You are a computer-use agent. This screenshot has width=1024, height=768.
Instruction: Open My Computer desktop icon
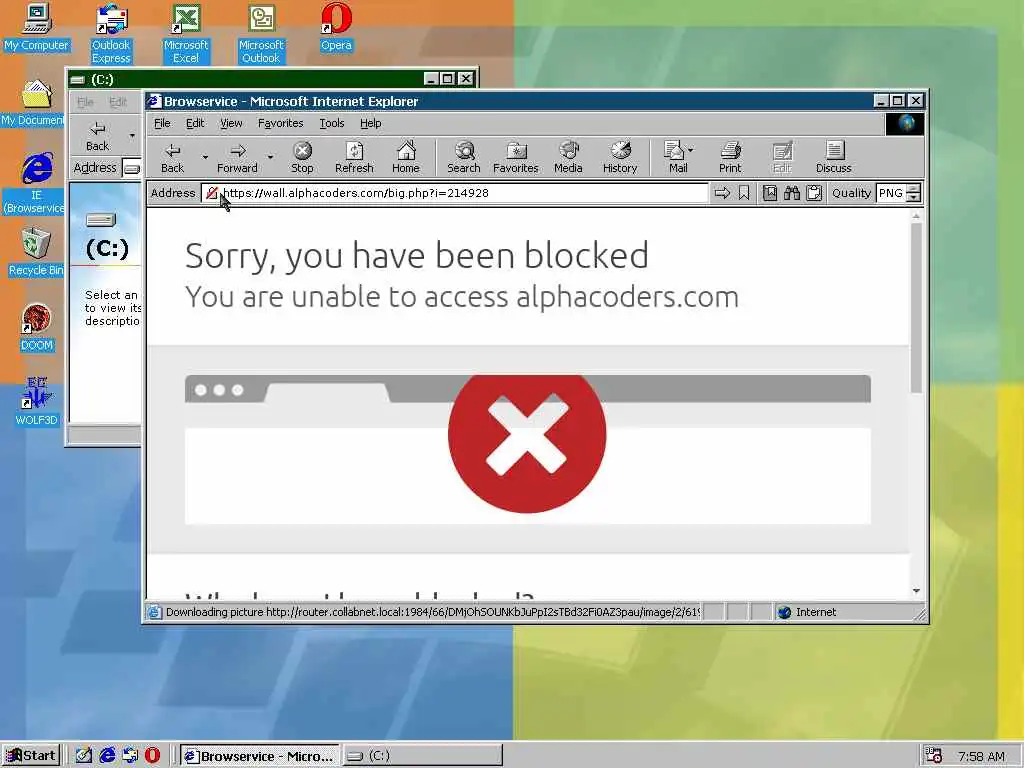[37, 27]
